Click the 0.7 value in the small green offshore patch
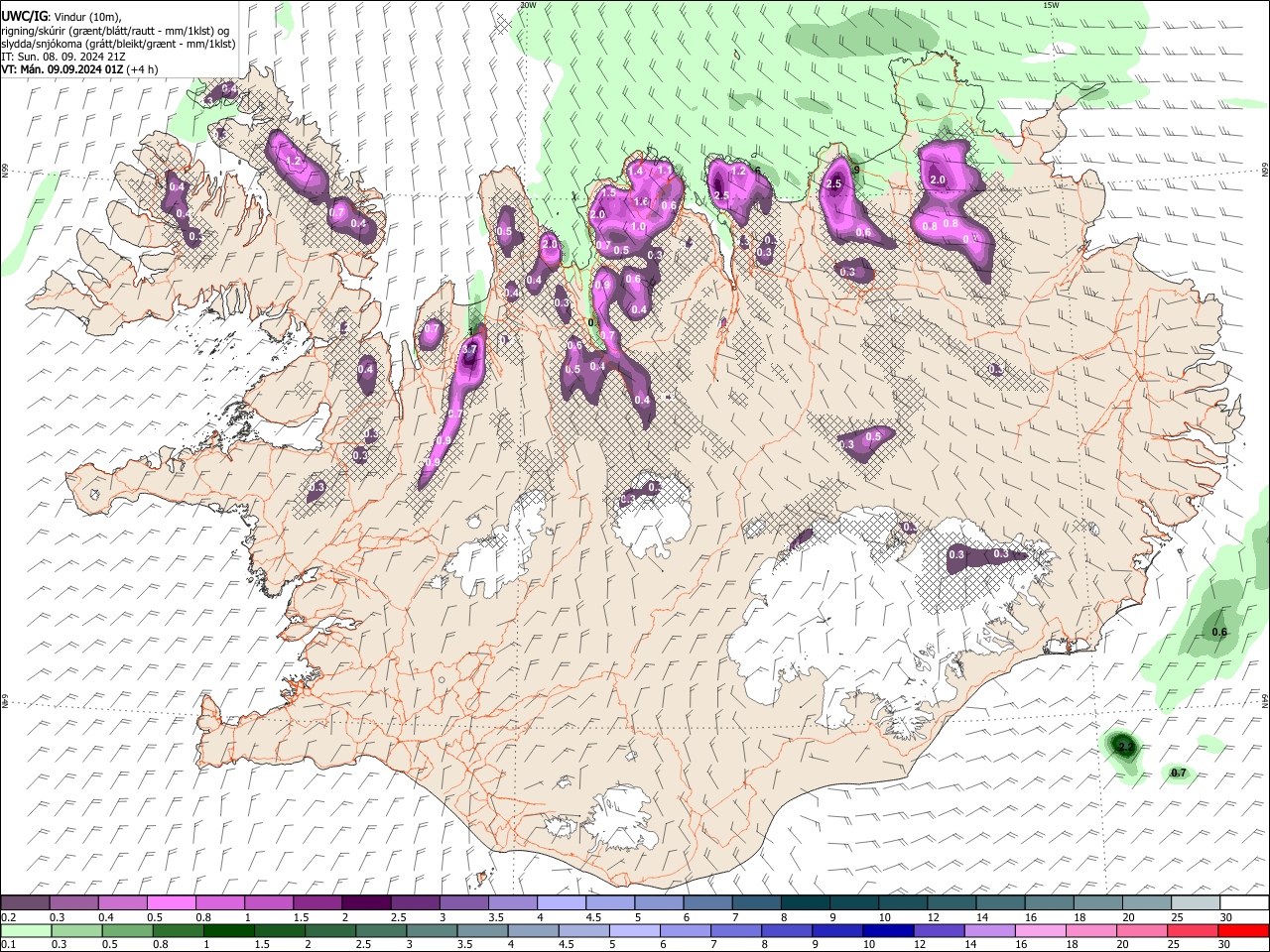 tap(1179, 773)
